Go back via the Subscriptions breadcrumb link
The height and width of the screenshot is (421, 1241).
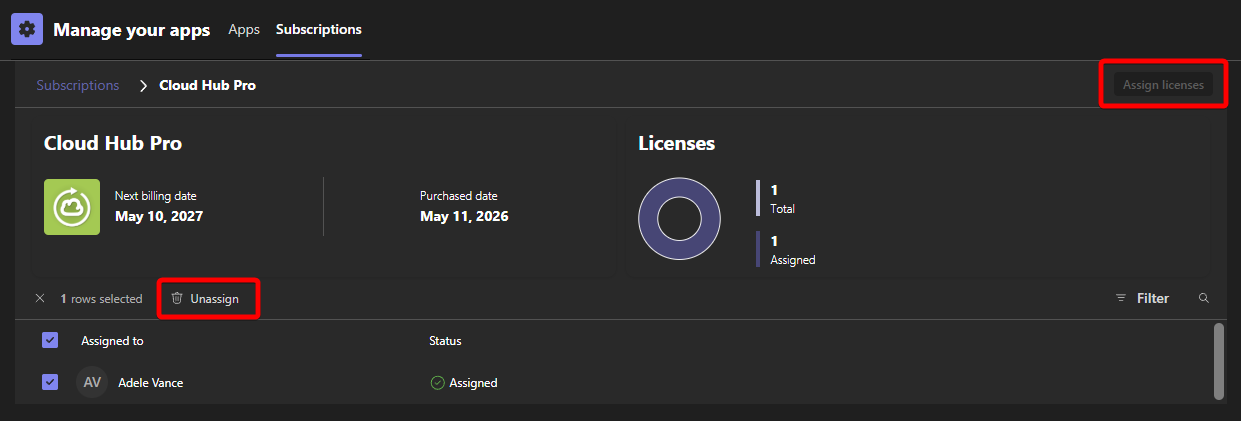point(78,85)
